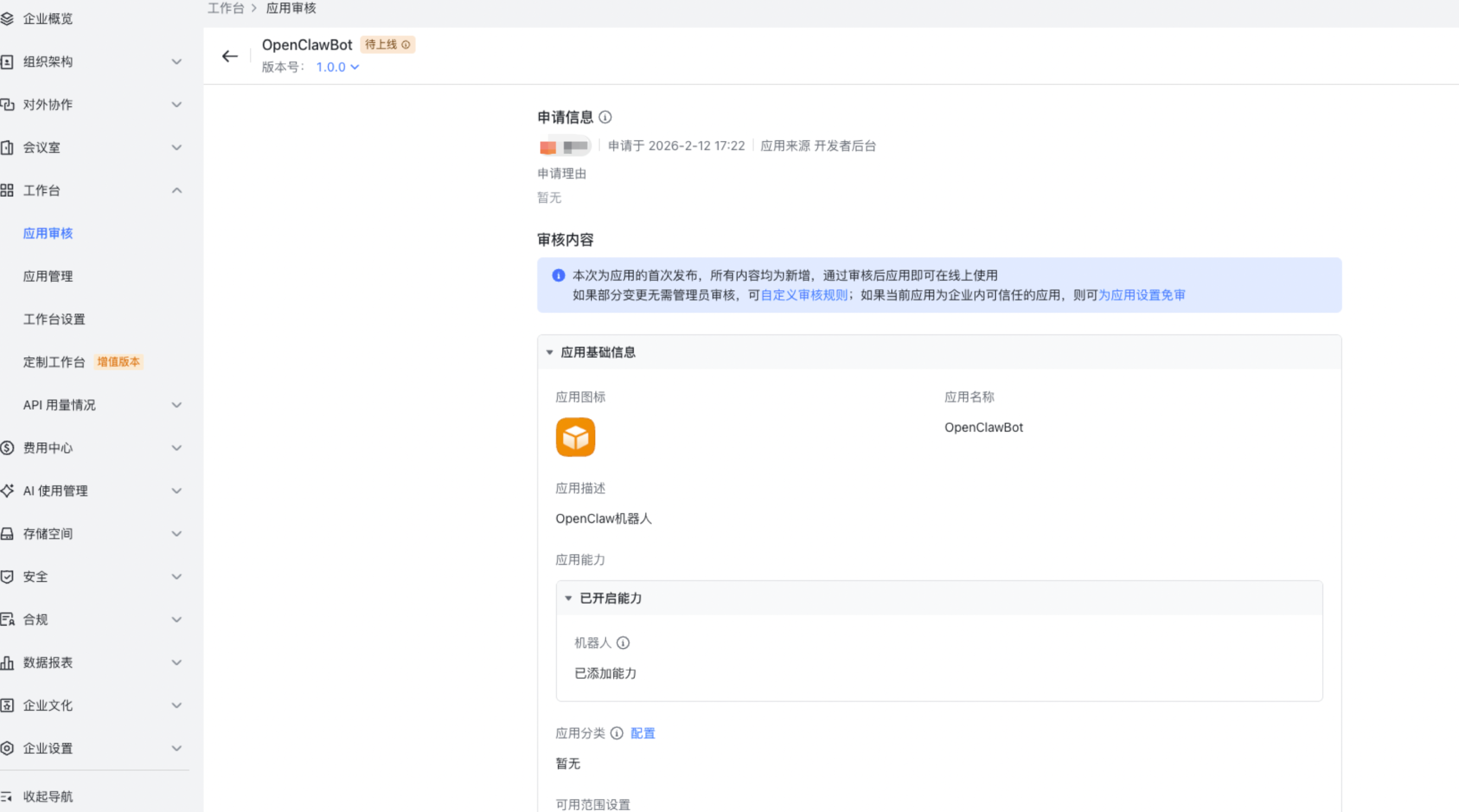1459x812 pixels.
Task: Click info icon next to 申请信息
Action: pos(605,117)
